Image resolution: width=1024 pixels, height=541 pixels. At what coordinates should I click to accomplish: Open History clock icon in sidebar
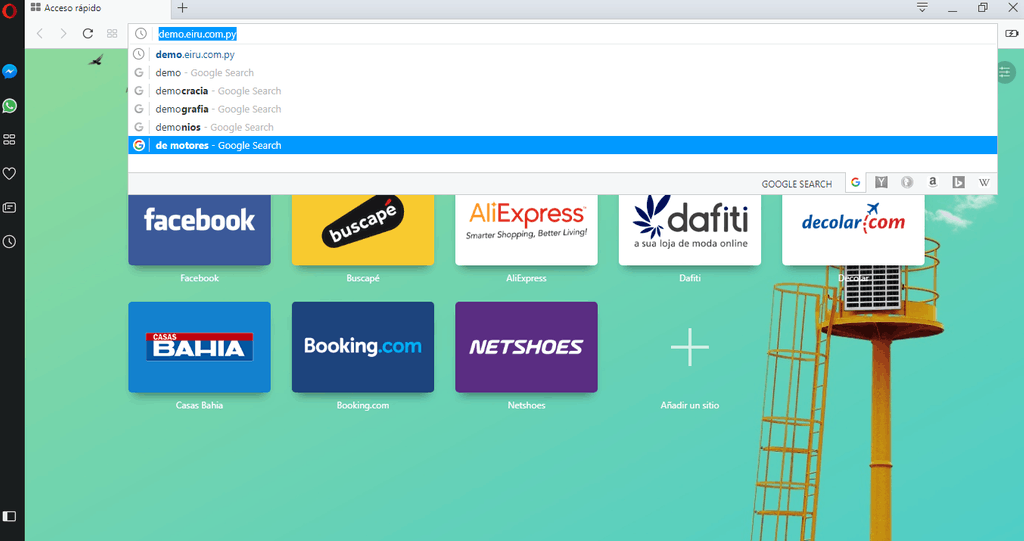[x=9, y=242]
